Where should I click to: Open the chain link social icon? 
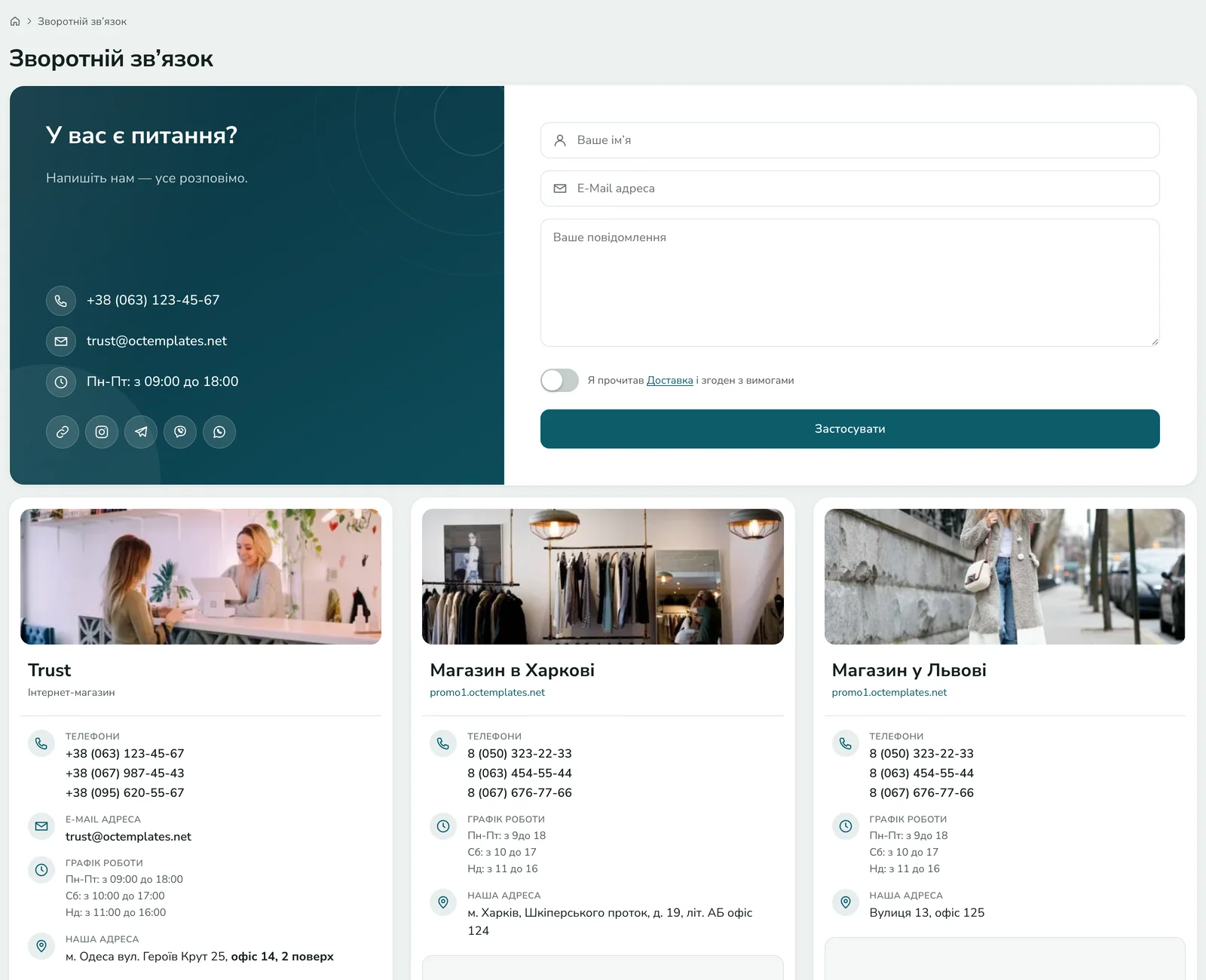coord(63,432)
